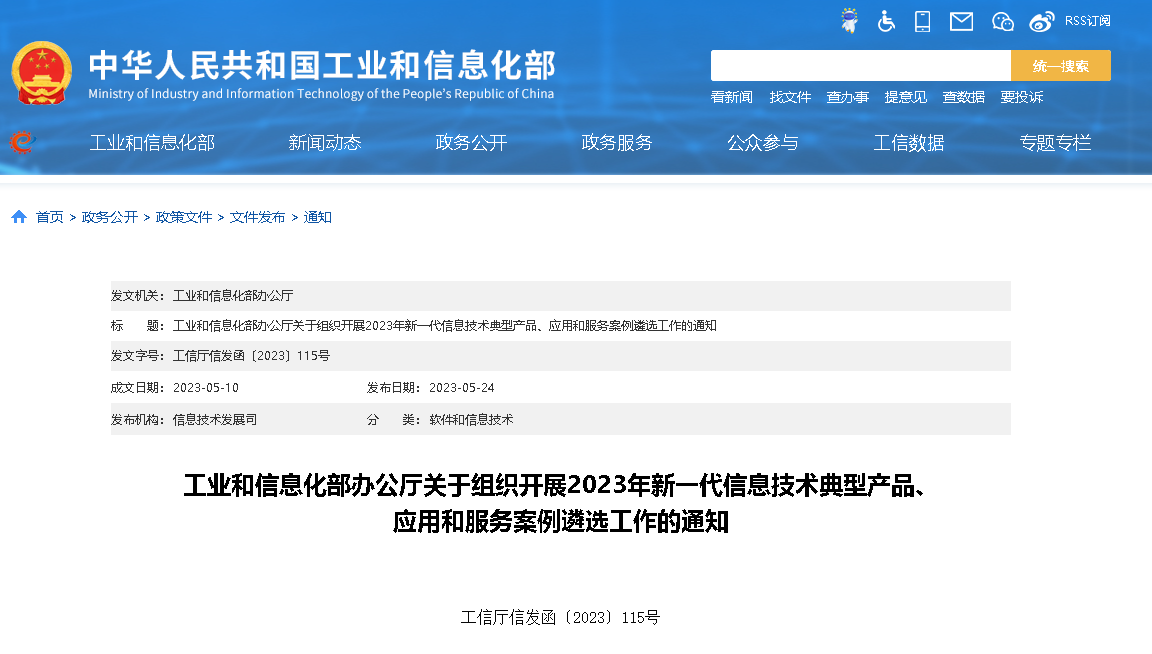Click the red swirl icon beside navigation
1152x654 pixels.
[22, 142]
